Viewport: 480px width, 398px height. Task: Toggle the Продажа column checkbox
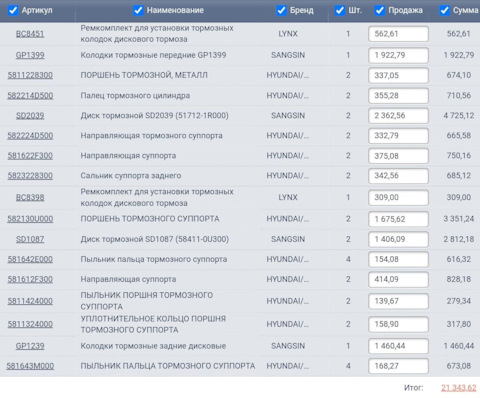click(x=380, y=10)
